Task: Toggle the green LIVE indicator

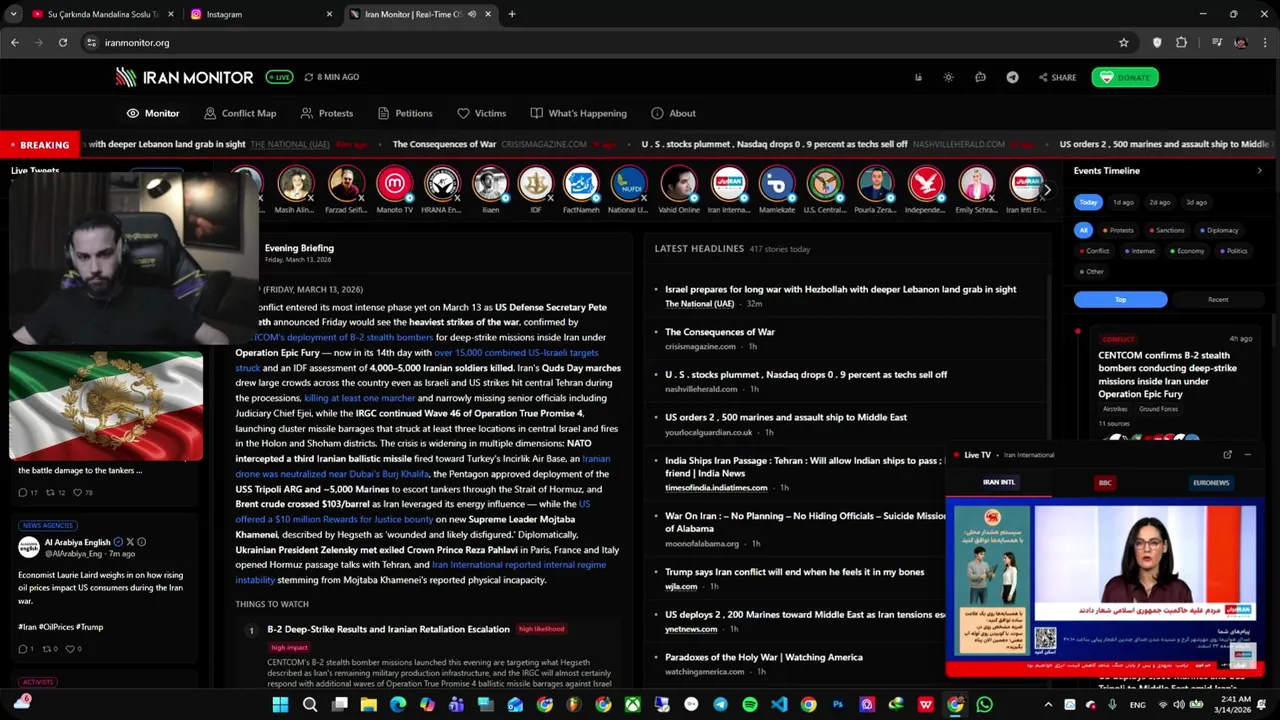Action: pyautogui.click(x=279, y=77)
